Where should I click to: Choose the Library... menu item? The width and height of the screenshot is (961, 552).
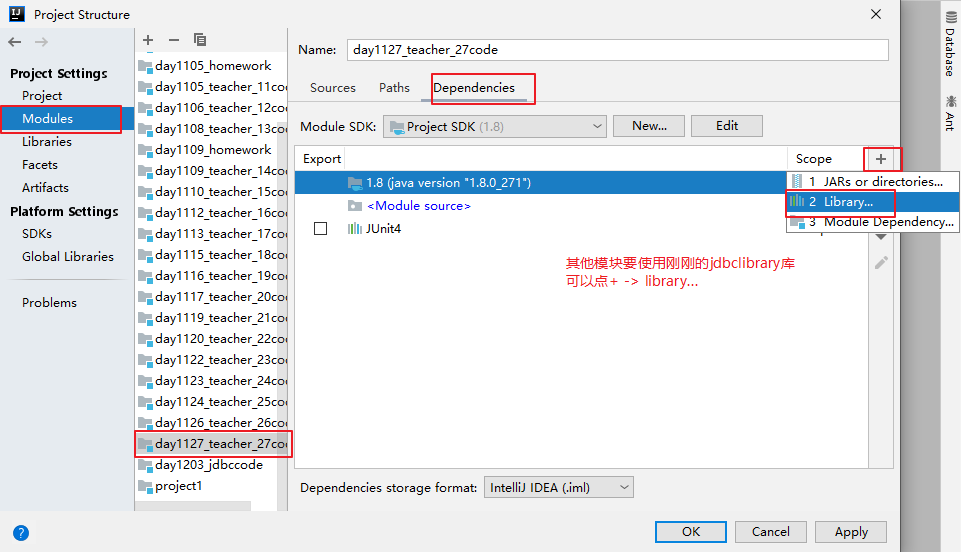click(873, 202)
